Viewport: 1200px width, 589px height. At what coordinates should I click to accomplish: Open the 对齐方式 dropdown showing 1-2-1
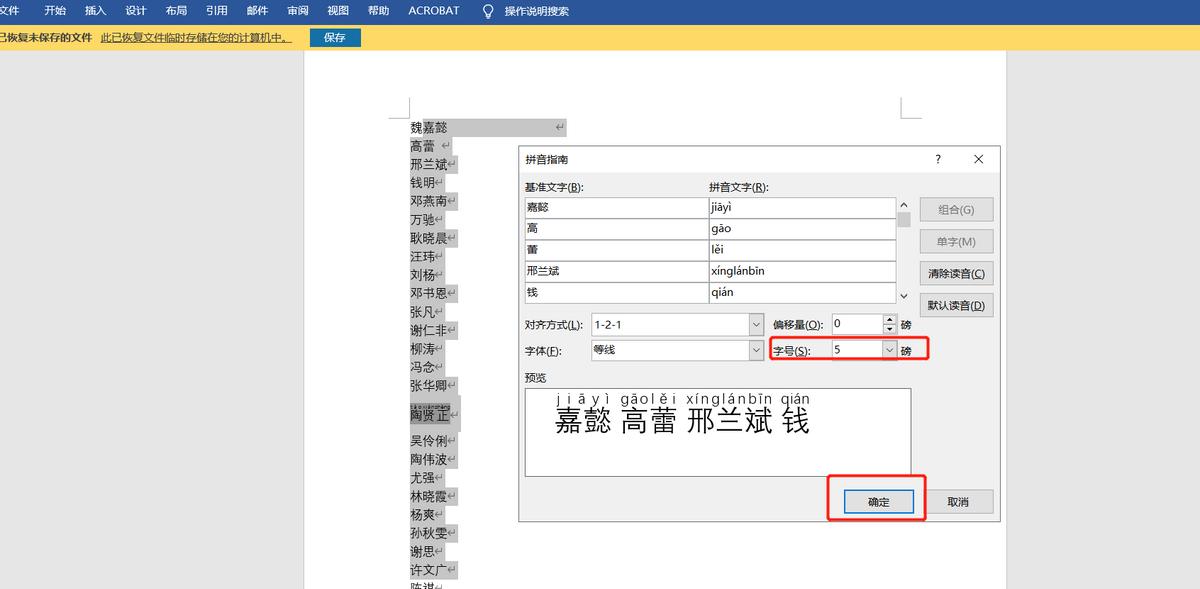point(757,324)
